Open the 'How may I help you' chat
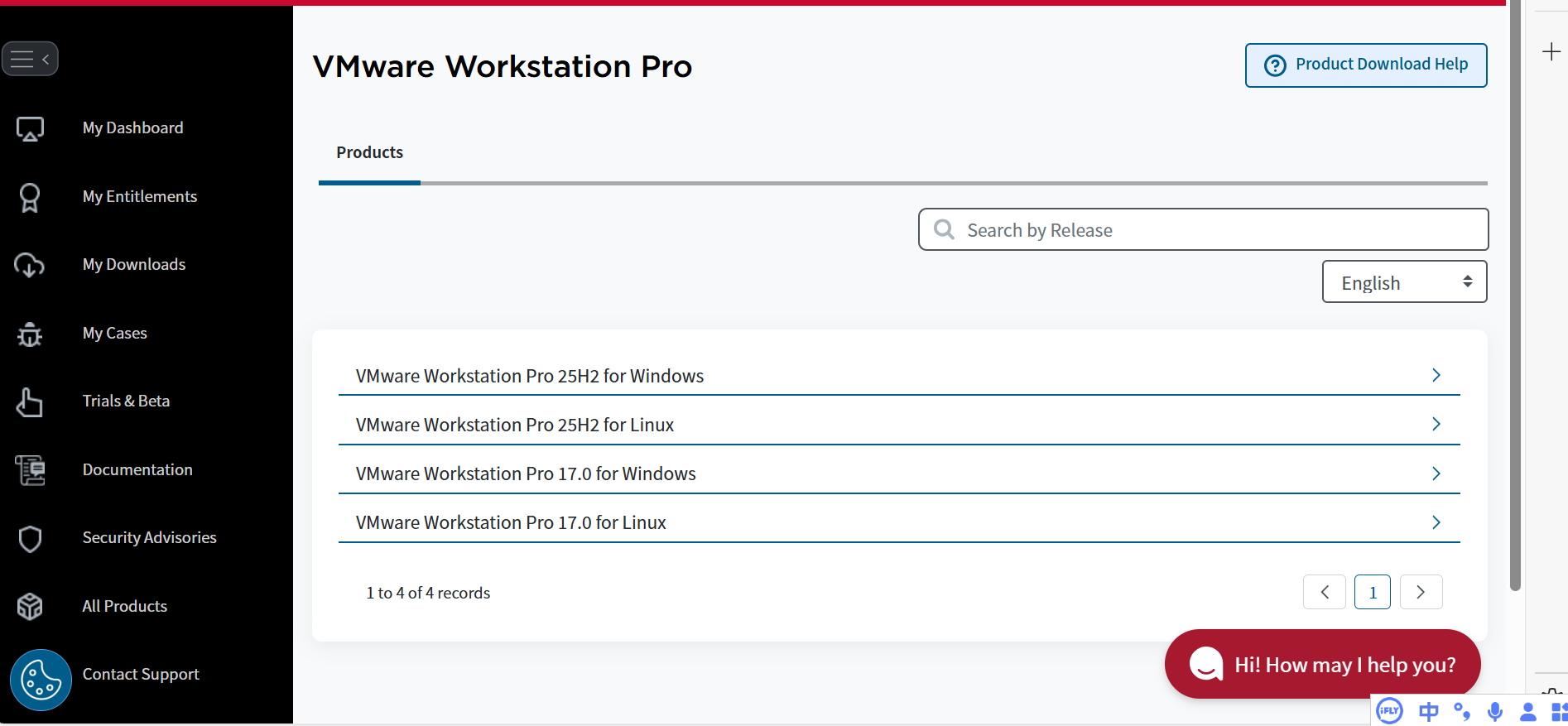Screen dimensions: 1568x726 pos(1322,664)
